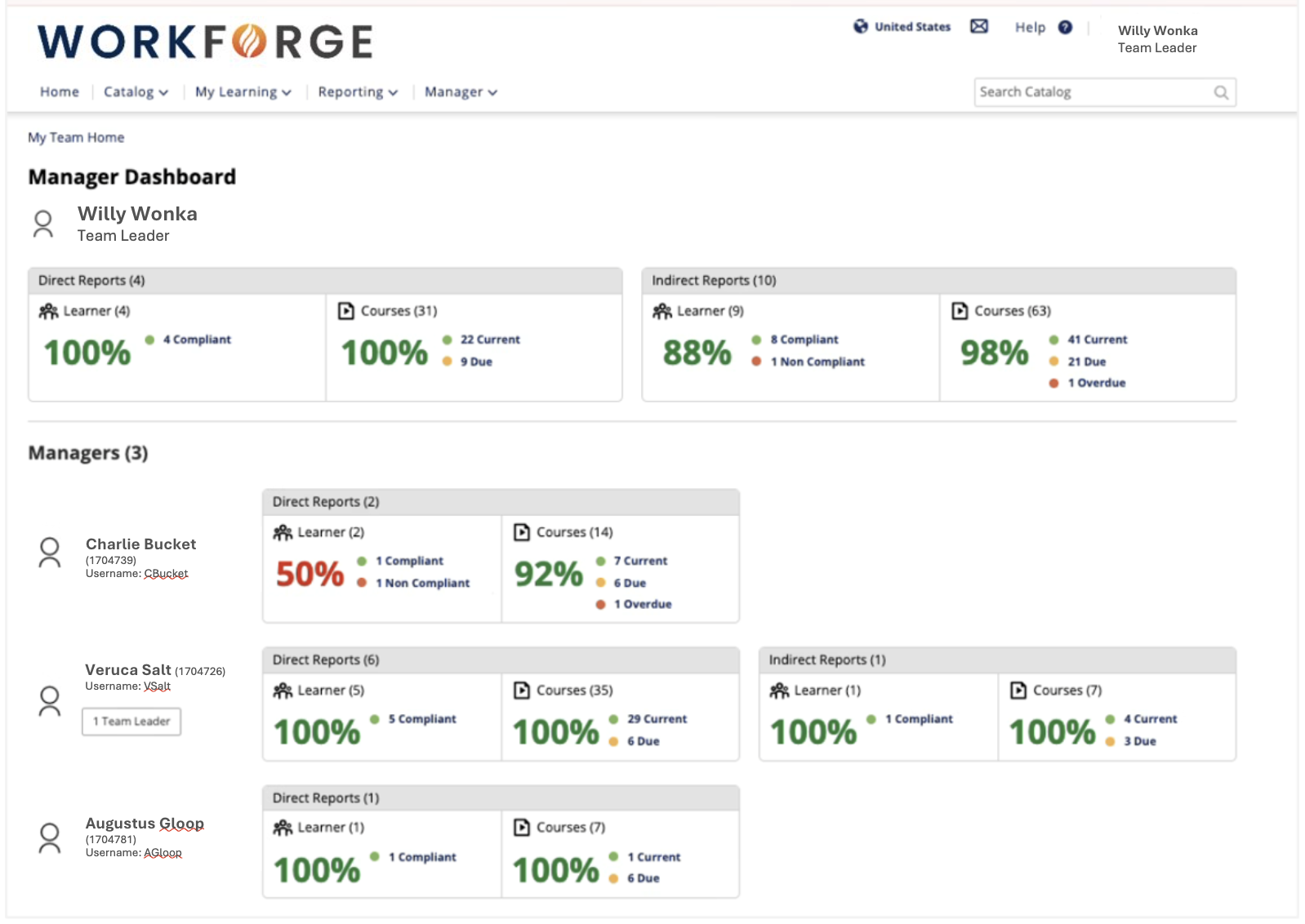The width and height of the screenshot is (1305, 924).
Task: Click the Help question mark icon
Action: pyautogui.click(x=1065, y=28)
